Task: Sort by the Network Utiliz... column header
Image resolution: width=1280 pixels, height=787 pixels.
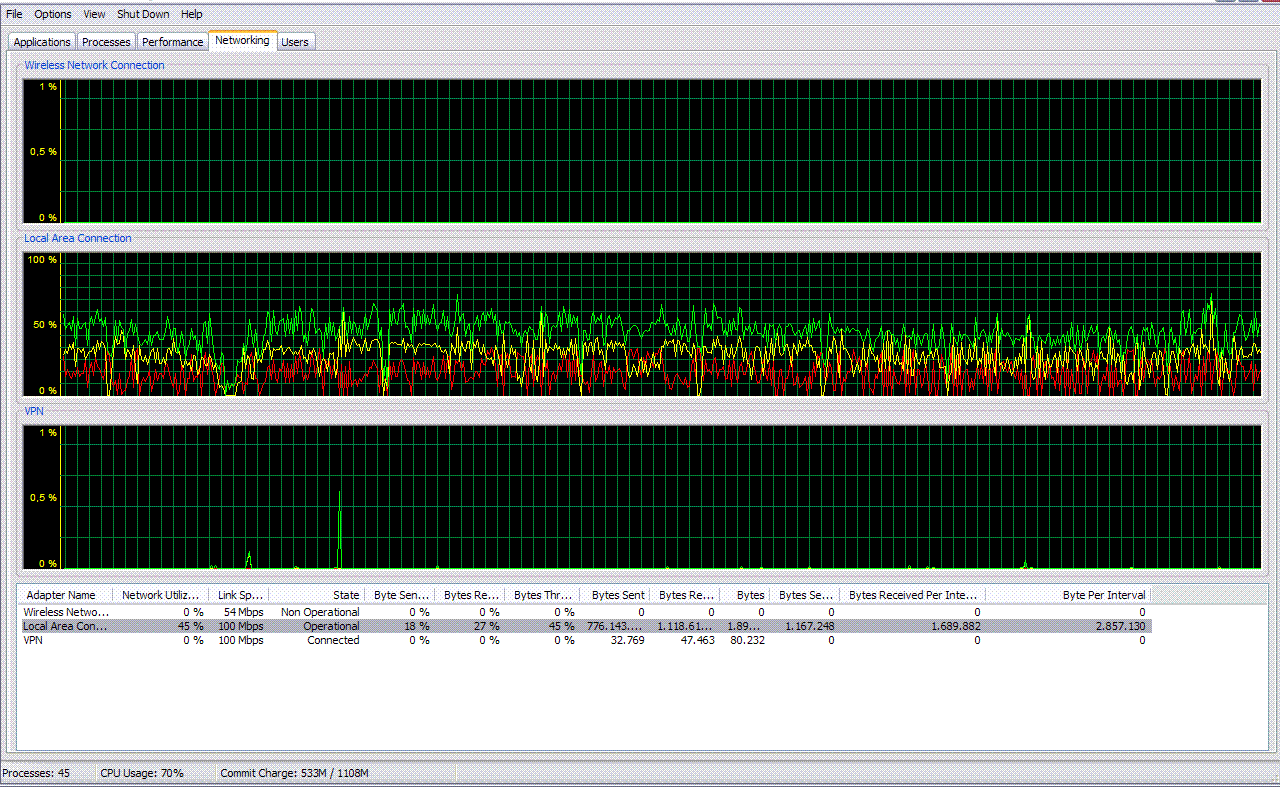Action: 160,595
